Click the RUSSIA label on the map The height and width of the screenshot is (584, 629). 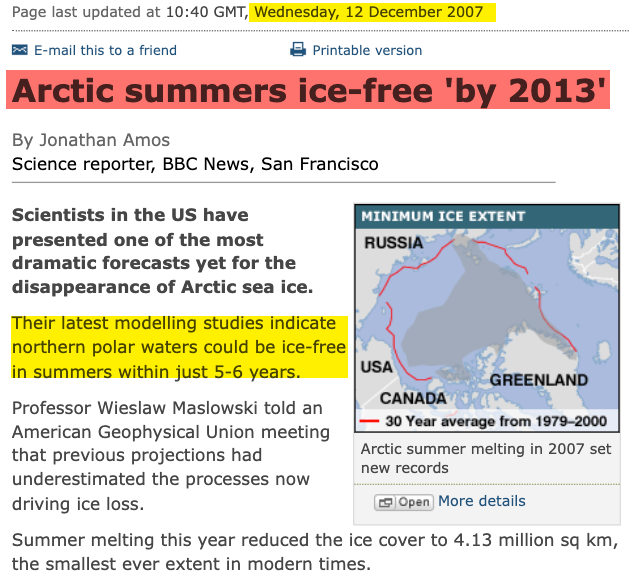point(393,243)
